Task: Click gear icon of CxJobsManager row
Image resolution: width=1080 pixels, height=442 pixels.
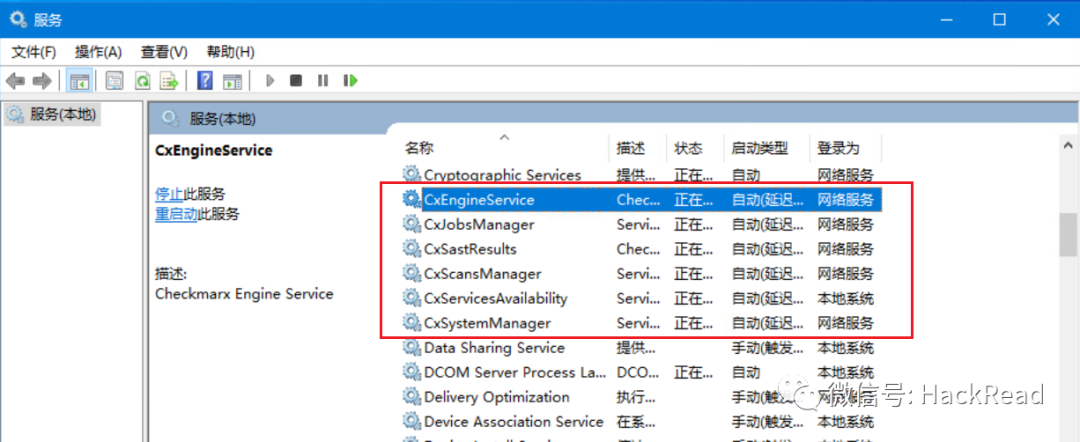Action: click(x=411, y=224)
